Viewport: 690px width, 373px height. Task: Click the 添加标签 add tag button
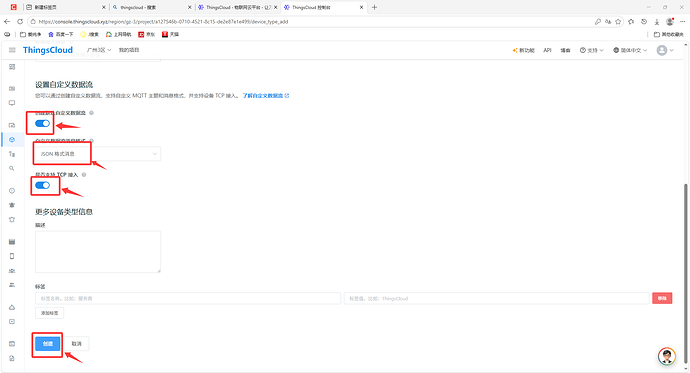pos(49,313)
